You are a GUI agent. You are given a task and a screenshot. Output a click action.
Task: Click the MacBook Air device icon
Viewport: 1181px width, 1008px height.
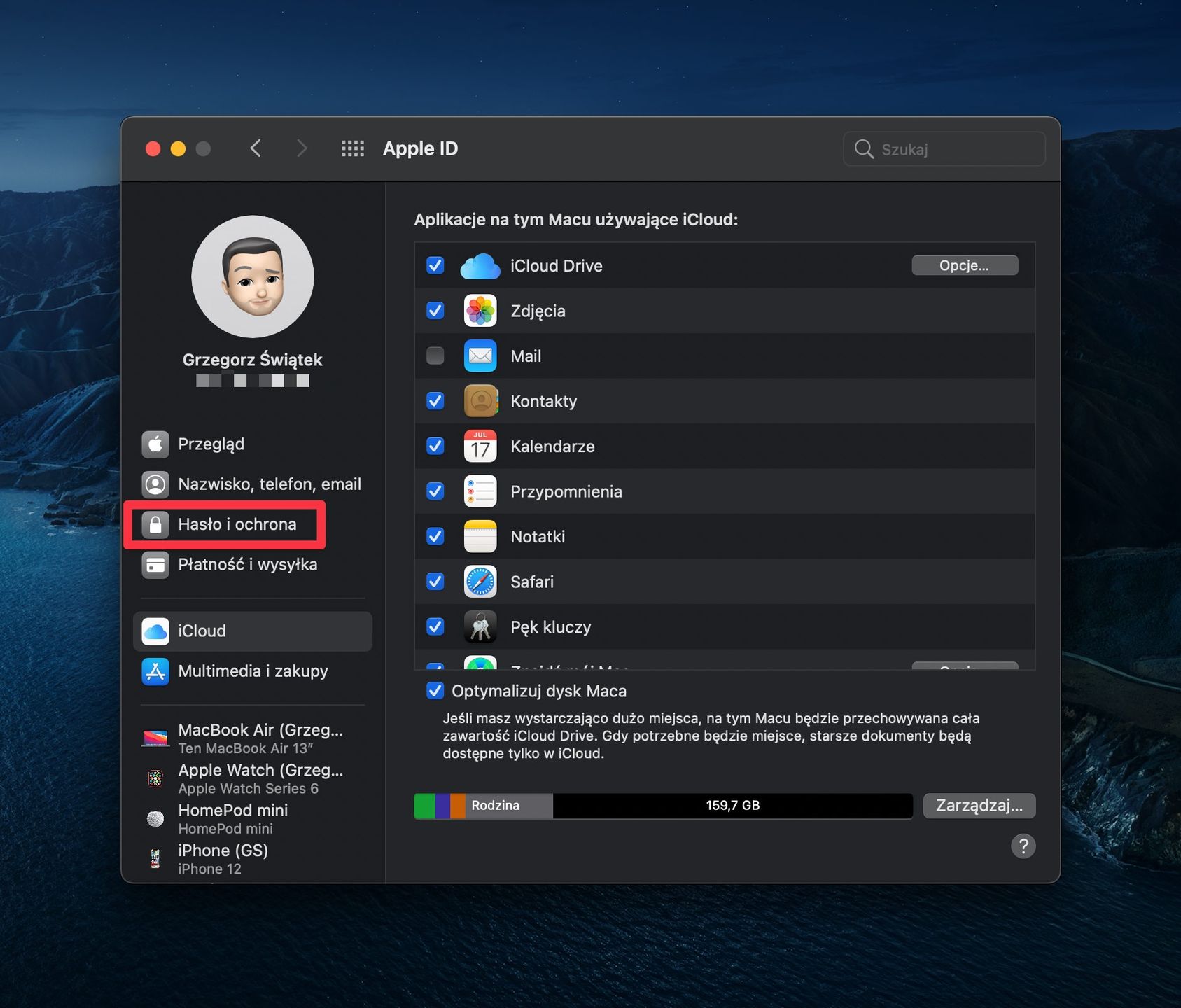pos(155,738)
